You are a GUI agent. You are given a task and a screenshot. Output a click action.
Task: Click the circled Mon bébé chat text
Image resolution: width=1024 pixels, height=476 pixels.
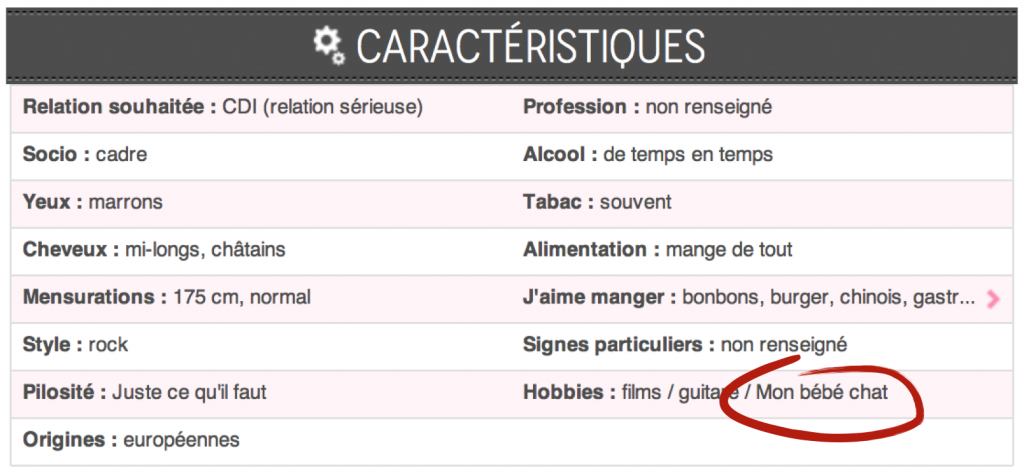(x=822, y=392)
